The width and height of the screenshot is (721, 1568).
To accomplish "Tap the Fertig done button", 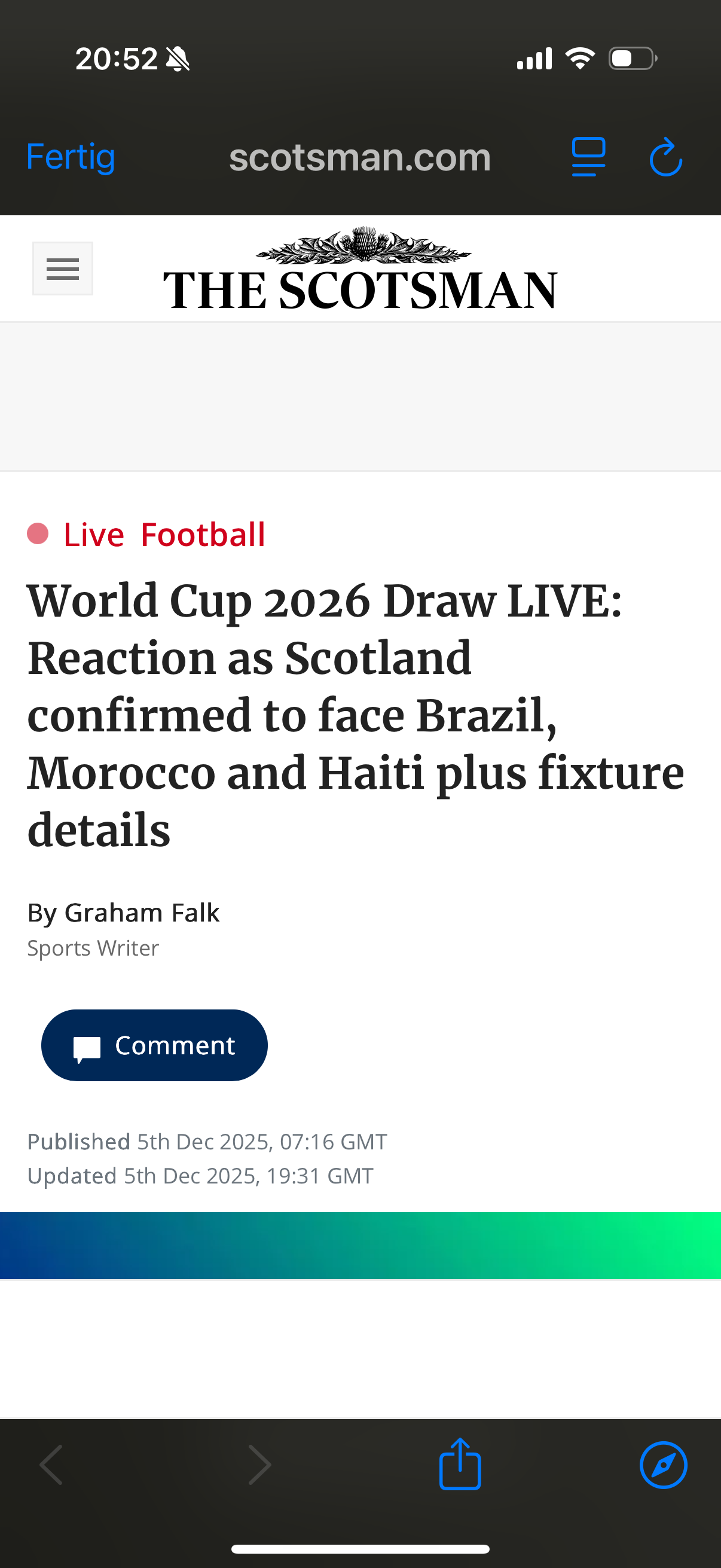I will 71,157.
